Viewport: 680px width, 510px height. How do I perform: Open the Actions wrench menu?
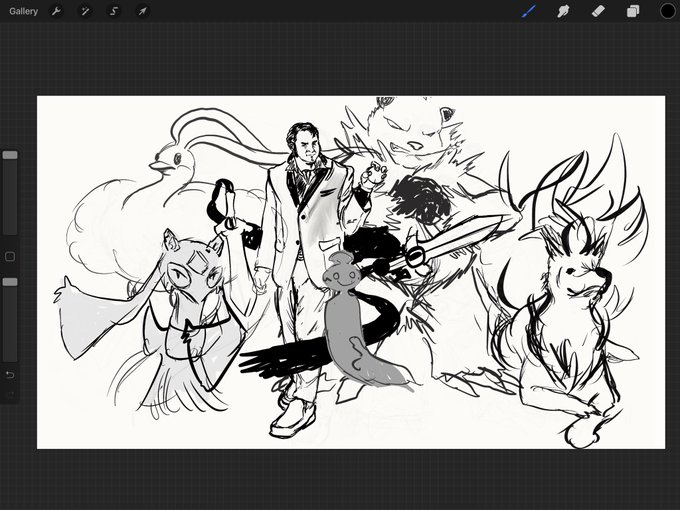pyautogui.click(x=56, y=11)
